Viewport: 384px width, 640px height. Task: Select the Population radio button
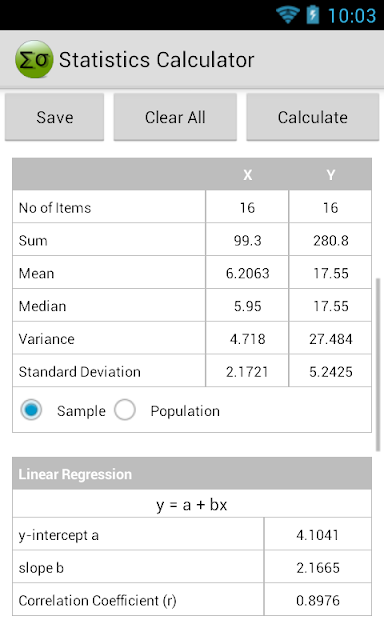125,410
